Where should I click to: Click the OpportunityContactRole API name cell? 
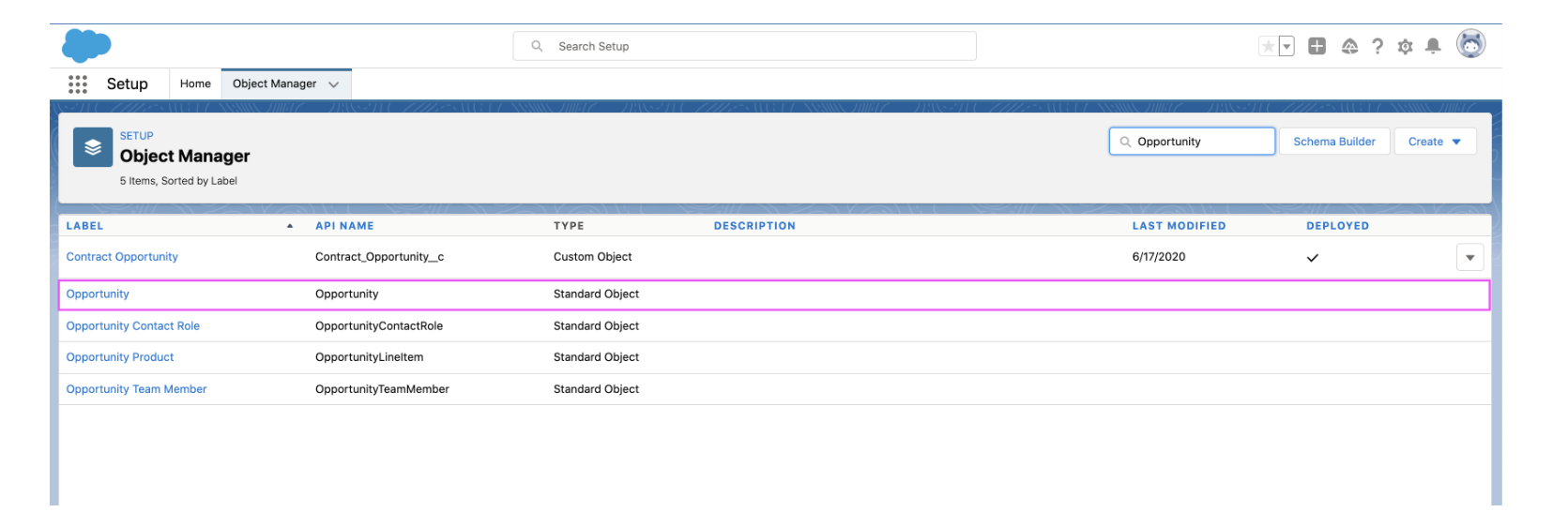pos(379,326)
